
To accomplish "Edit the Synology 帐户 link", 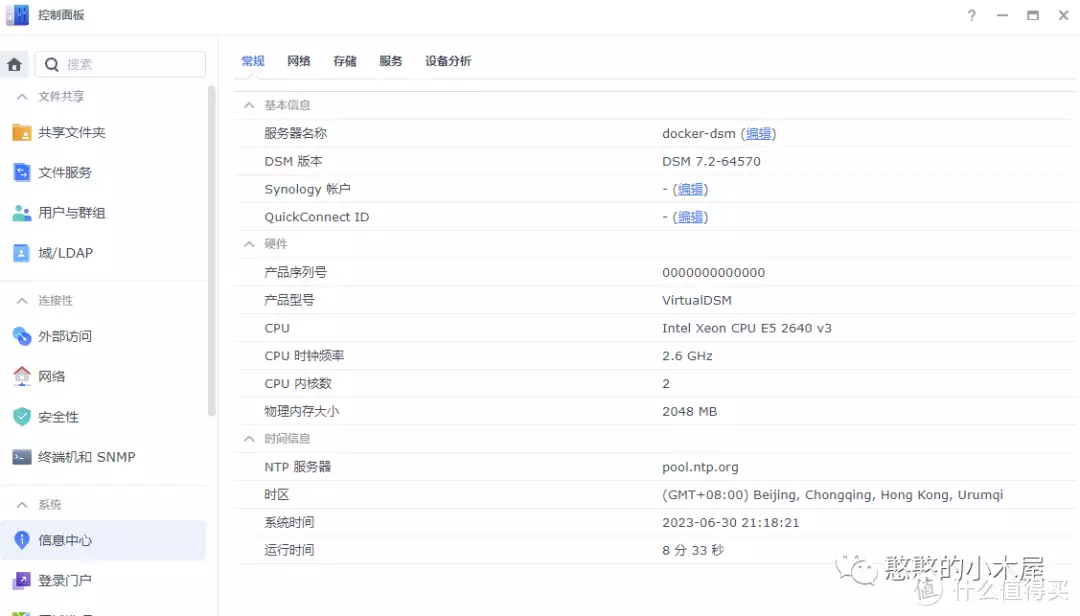I will pos(690,189).
